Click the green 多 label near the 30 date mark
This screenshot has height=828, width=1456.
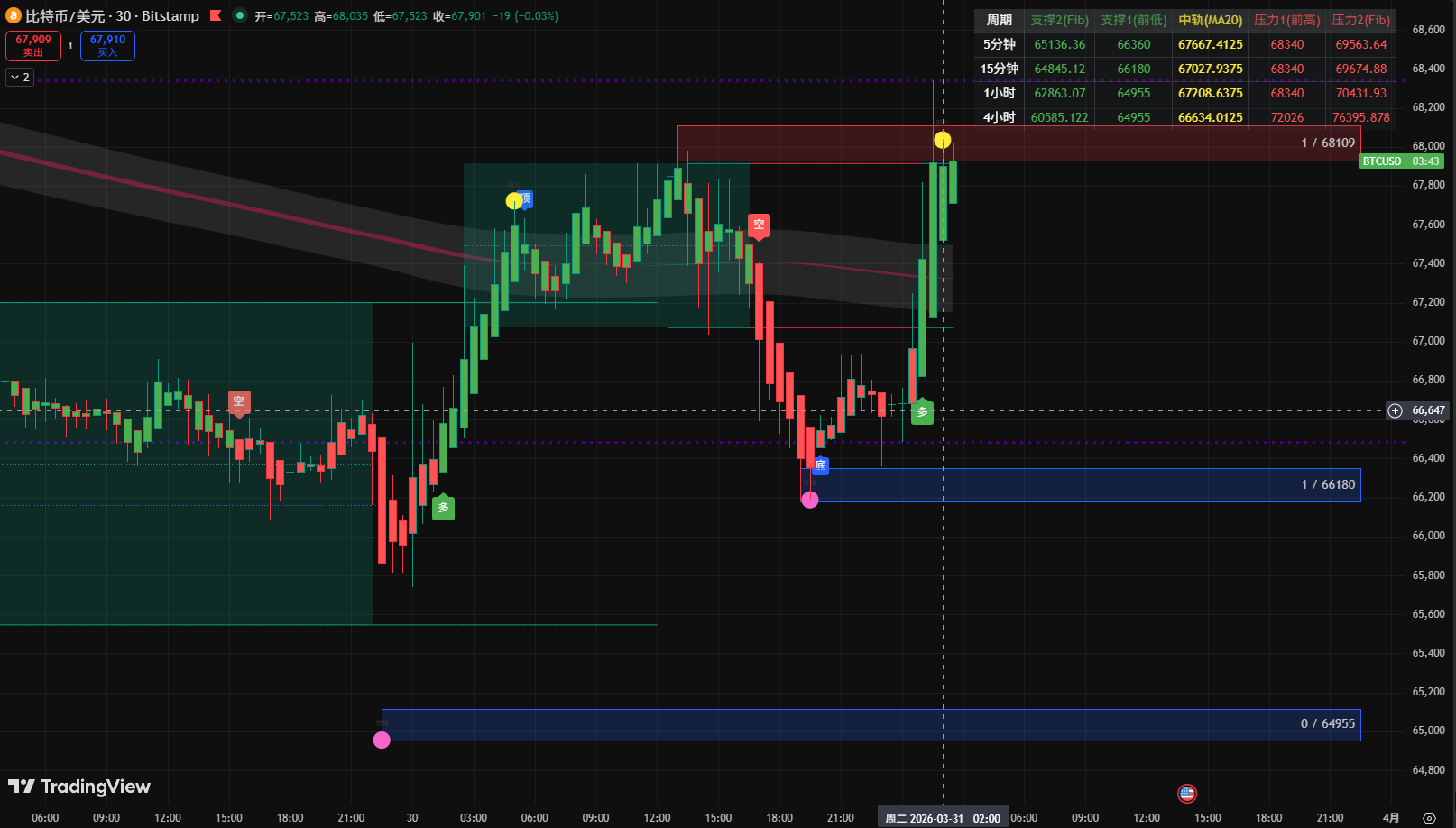(x=443, y=507)
